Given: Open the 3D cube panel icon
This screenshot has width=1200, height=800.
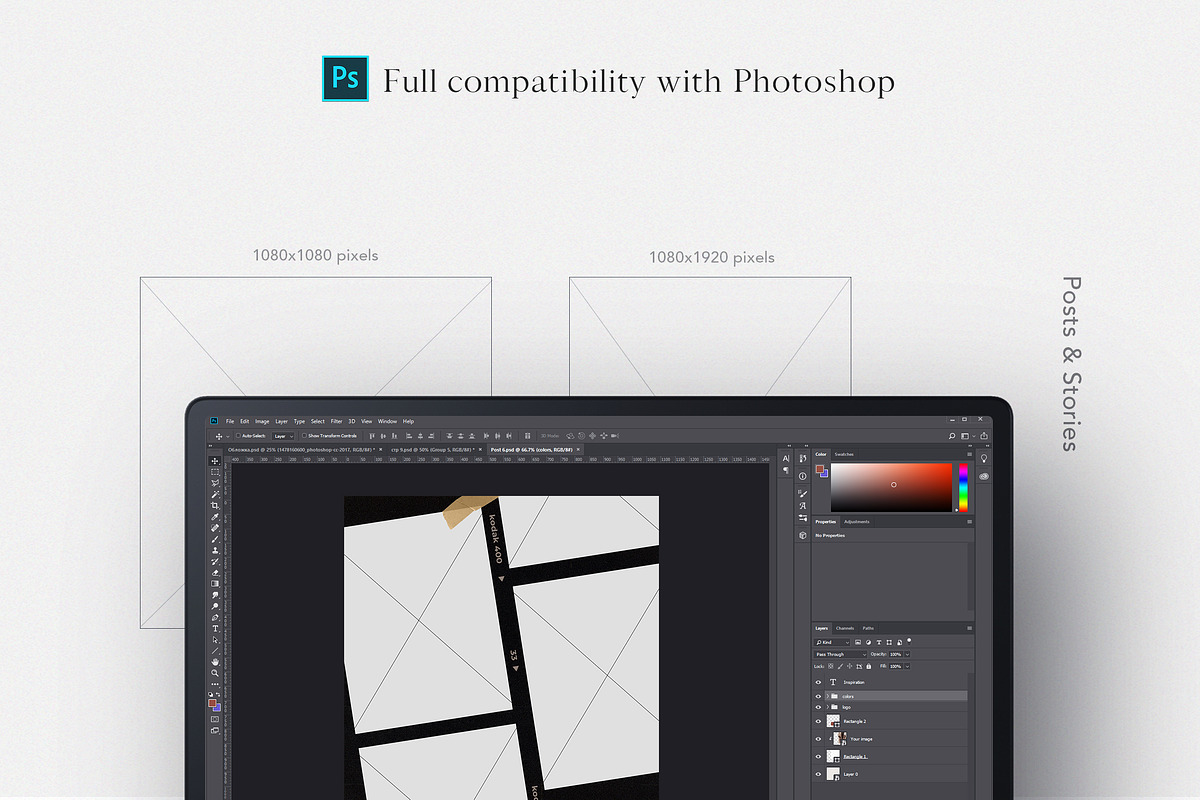Looking at the screenshot, I should (x=803, y=535).
